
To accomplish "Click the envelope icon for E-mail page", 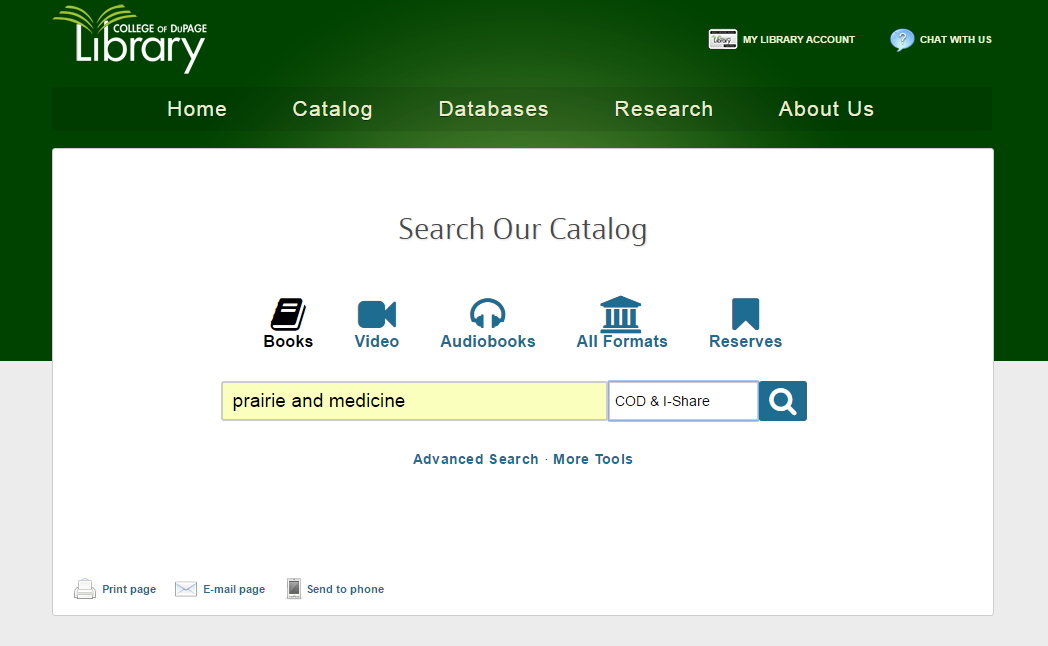I will click(186, 589).
